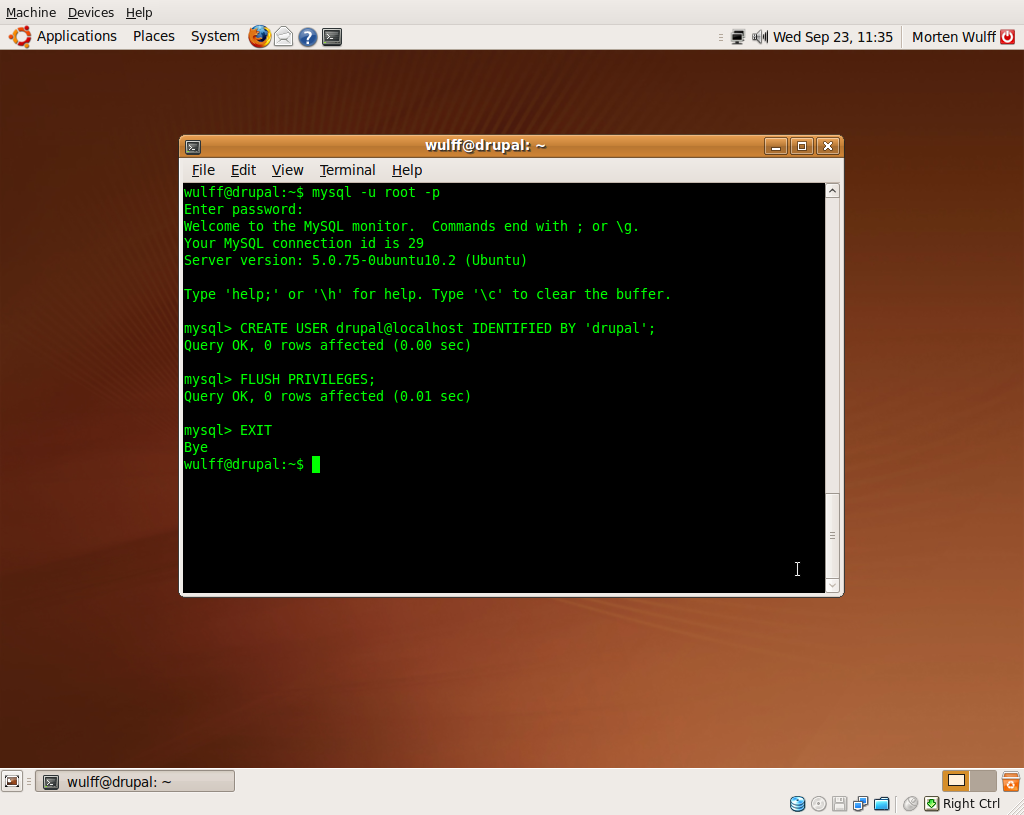
Task: Minimize the terminal window
Action: [776, 146]
